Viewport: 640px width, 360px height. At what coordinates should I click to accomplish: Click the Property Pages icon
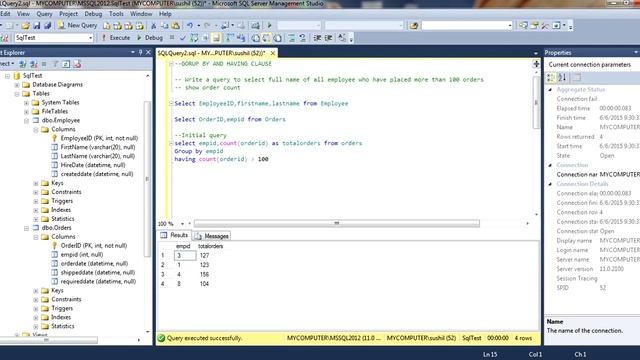[576, 77]
